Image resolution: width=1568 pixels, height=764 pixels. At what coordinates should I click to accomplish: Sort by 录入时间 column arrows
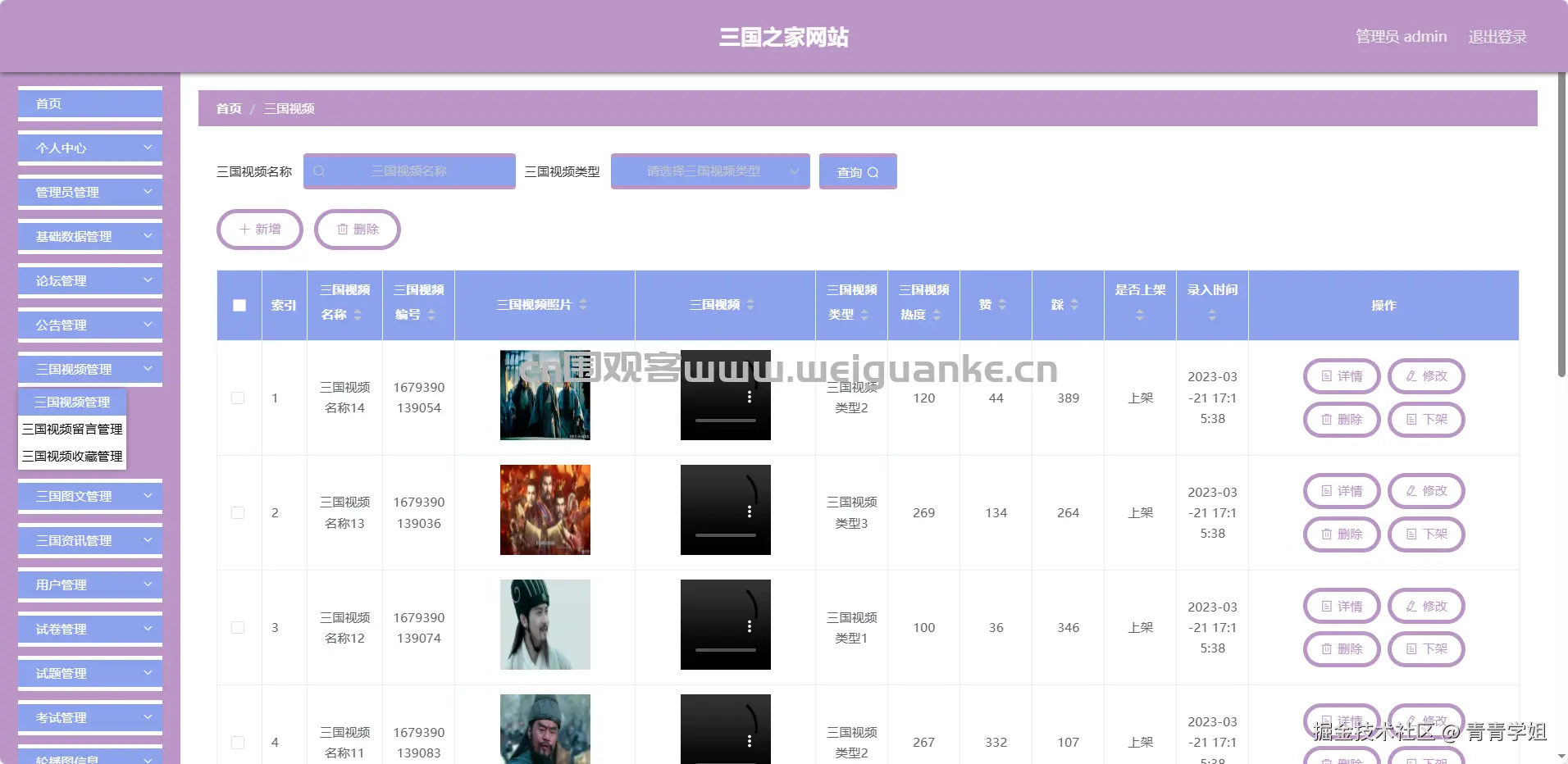coord(1212,315)
